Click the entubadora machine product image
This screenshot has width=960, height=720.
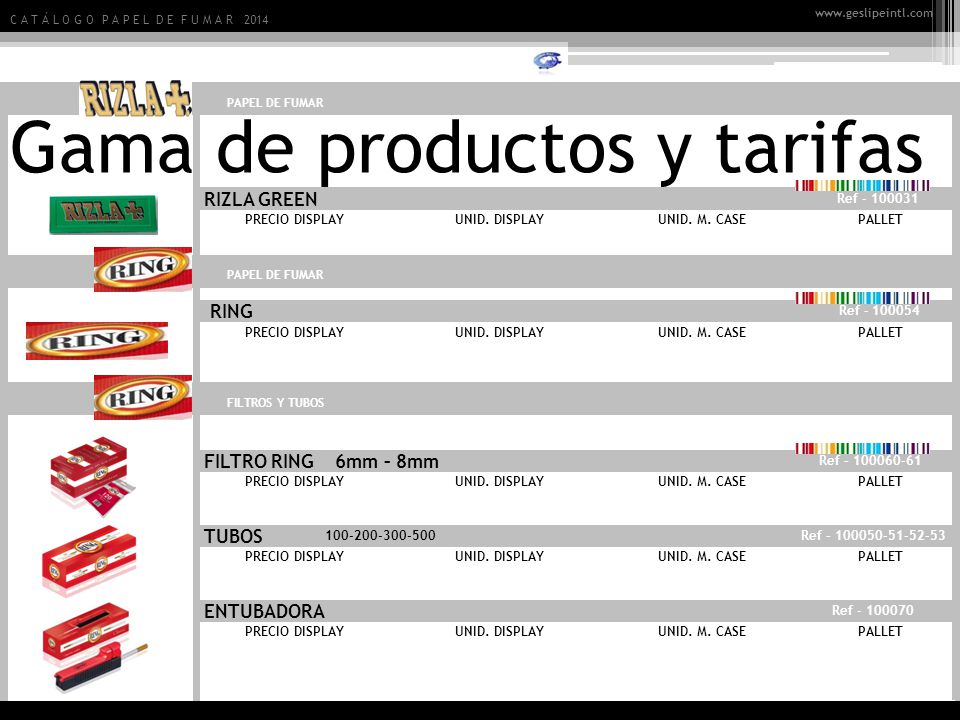click(x=95, y=650)
